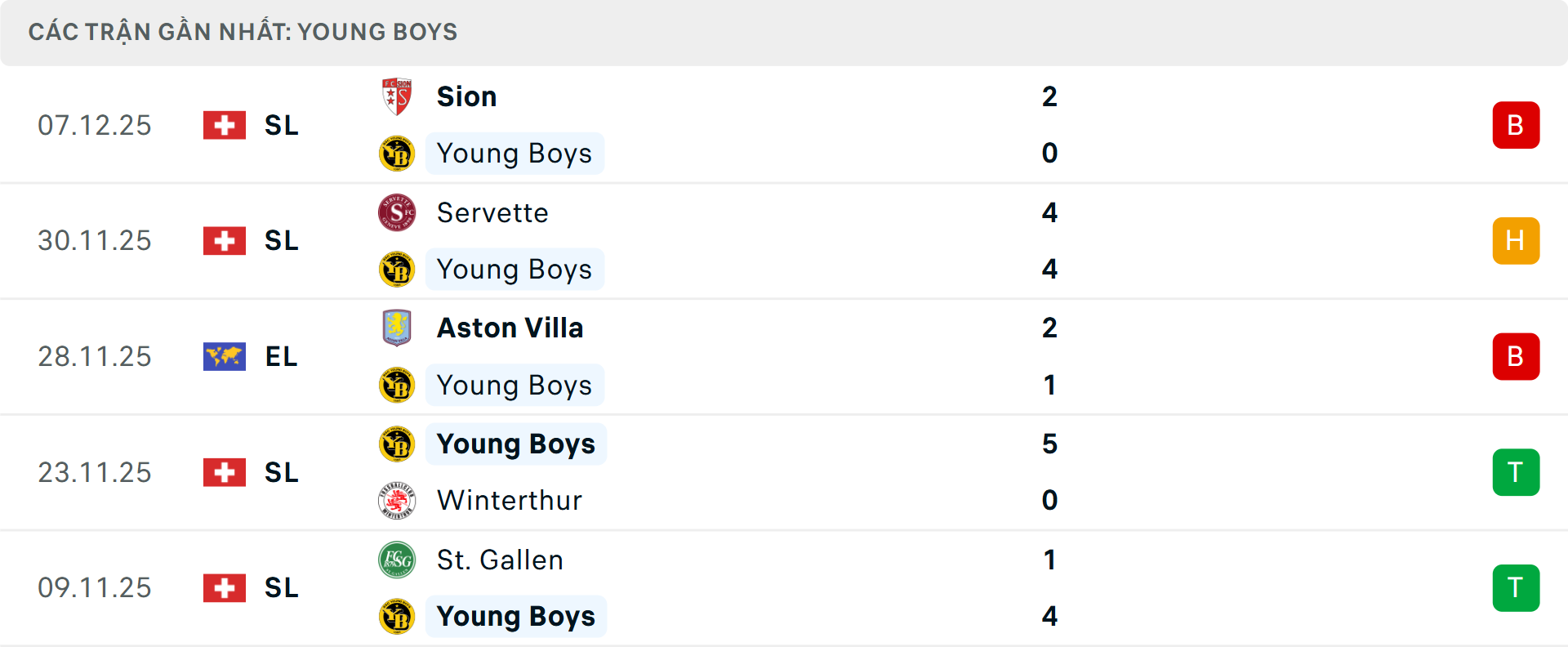Select the St. Gallen club badge
The height and width of the screenshot is (647, 1568).
pyautogui.click(x=397, y=560)
